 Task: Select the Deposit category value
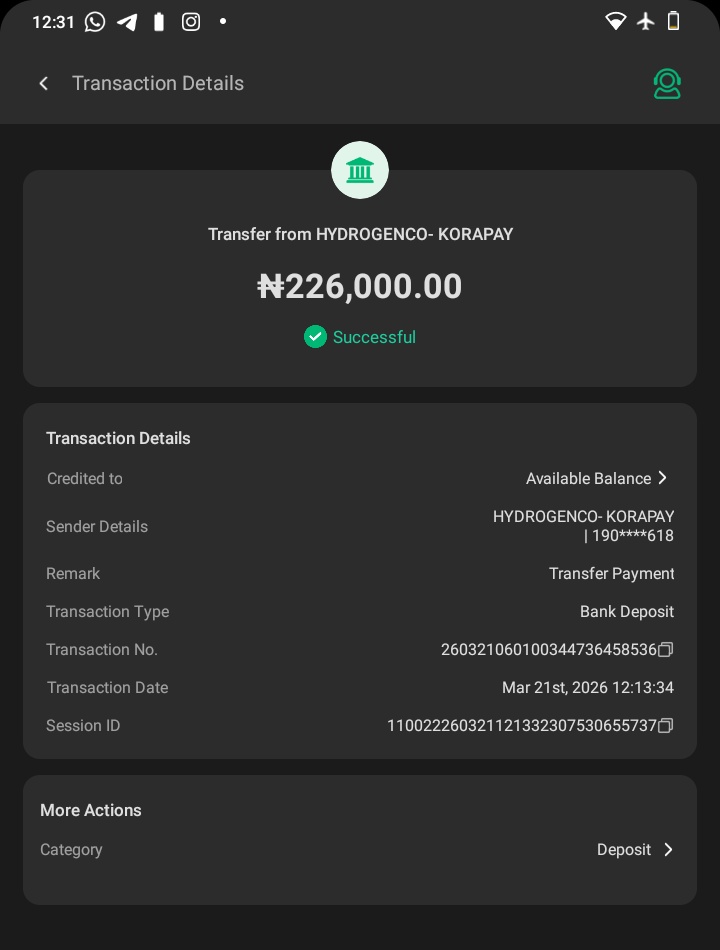coord(624,850)
